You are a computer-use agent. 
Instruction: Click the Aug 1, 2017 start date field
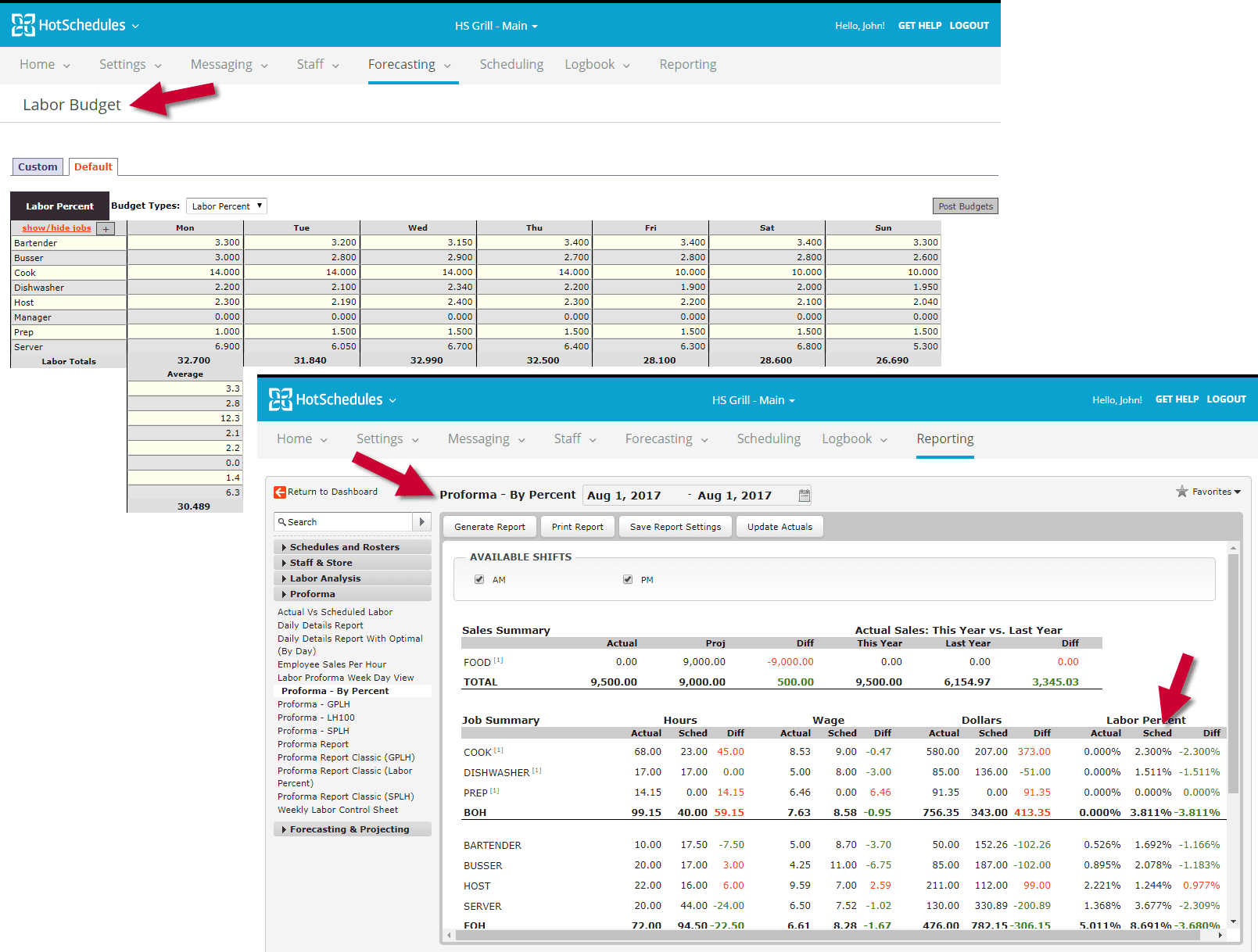click(x=624, y=496)
